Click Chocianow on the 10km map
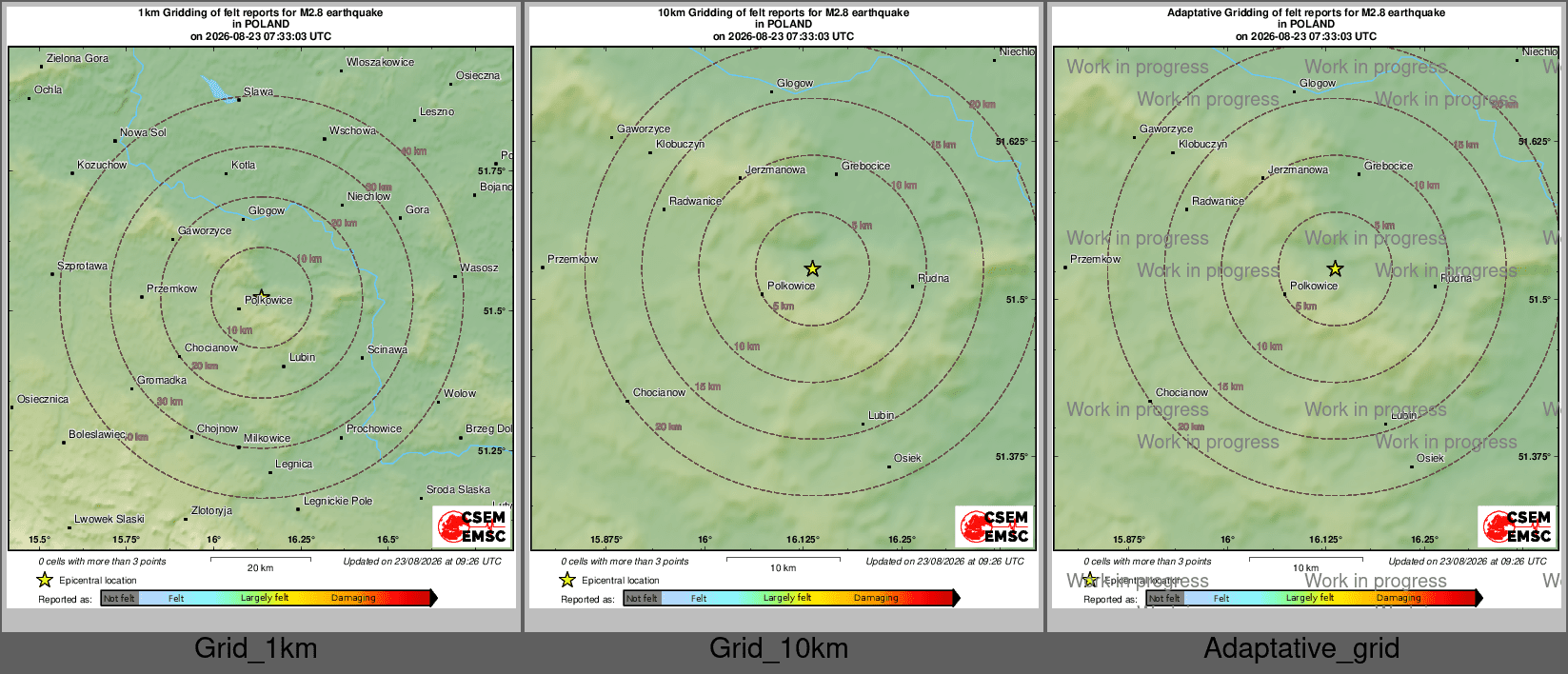The image size is (1568, 674). pyautogui.click(x=659, y=392)
